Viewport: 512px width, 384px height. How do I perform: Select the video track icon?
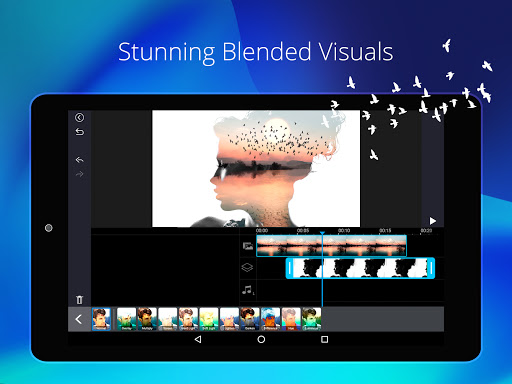click(248, 246)
